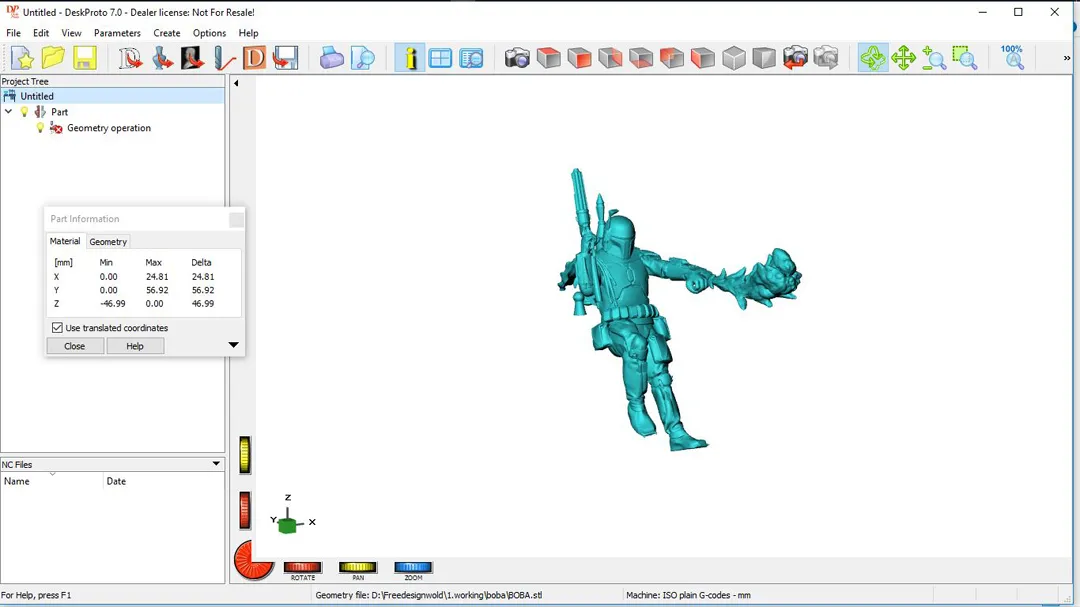The image size is (1080, 607).
Task: Switch to the Material tab
Action: point(65,241)
